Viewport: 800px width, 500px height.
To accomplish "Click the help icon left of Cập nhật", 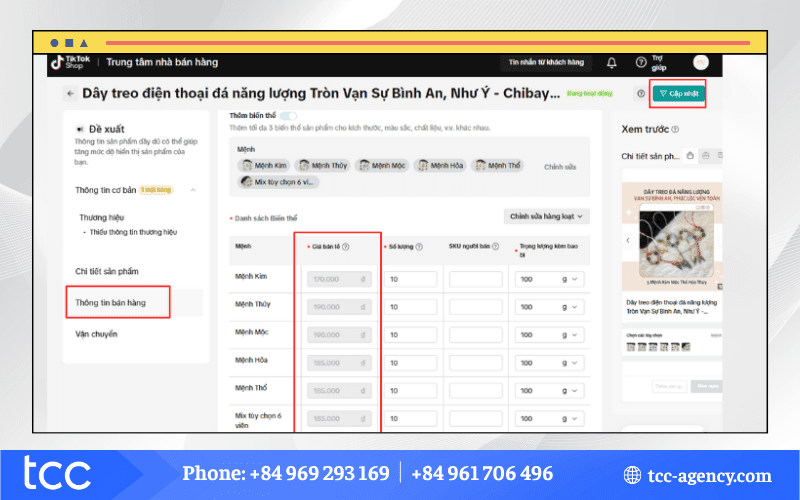I will [641, 93].
